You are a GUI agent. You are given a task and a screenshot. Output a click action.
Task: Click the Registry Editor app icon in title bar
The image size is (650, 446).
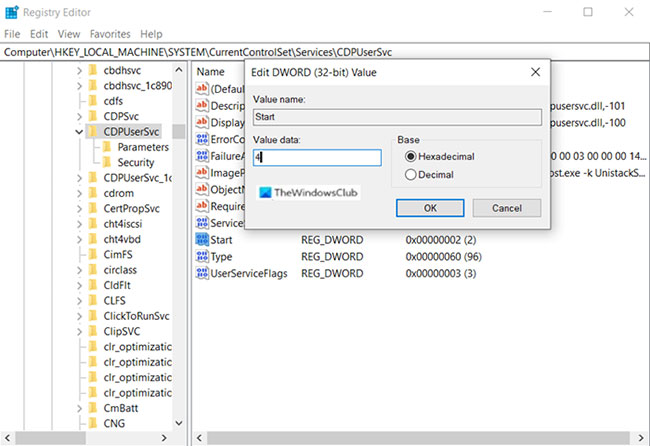pos(12,12)
